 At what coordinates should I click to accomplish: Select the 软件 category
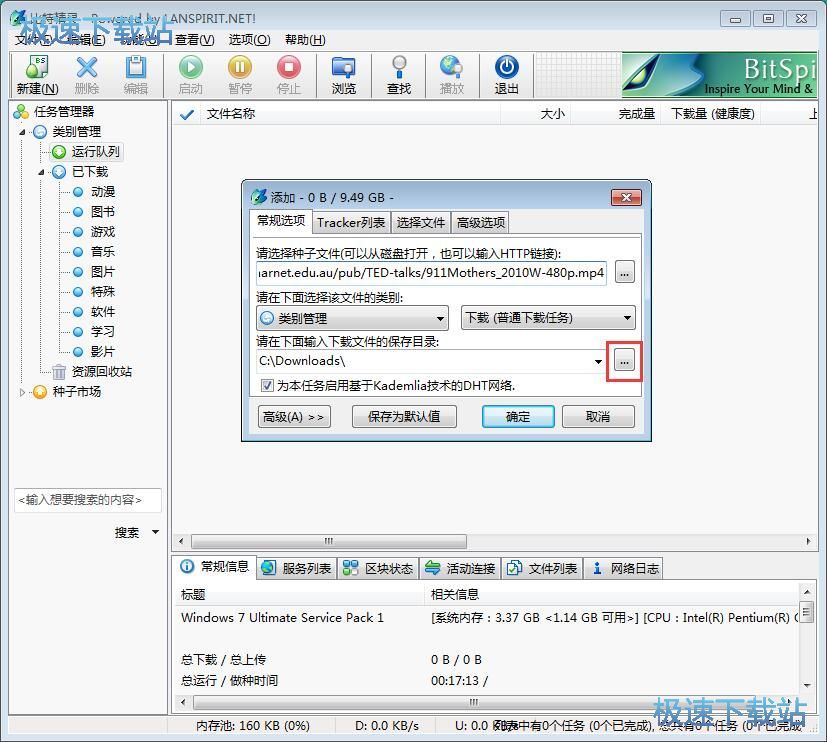pyautogui.click(x=94, y=312)
